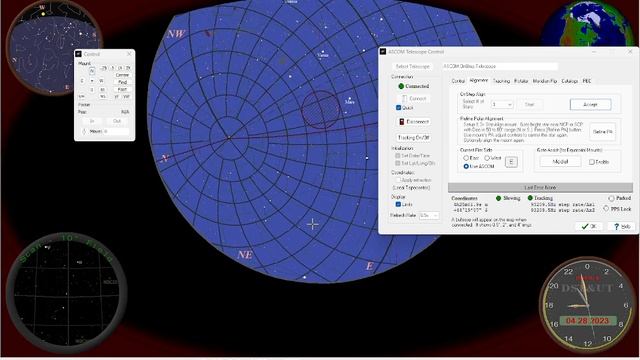This screenshot has width=640, height=360.
Task: Open the number of alignment stars dropdown
Action: click(502, 104)
